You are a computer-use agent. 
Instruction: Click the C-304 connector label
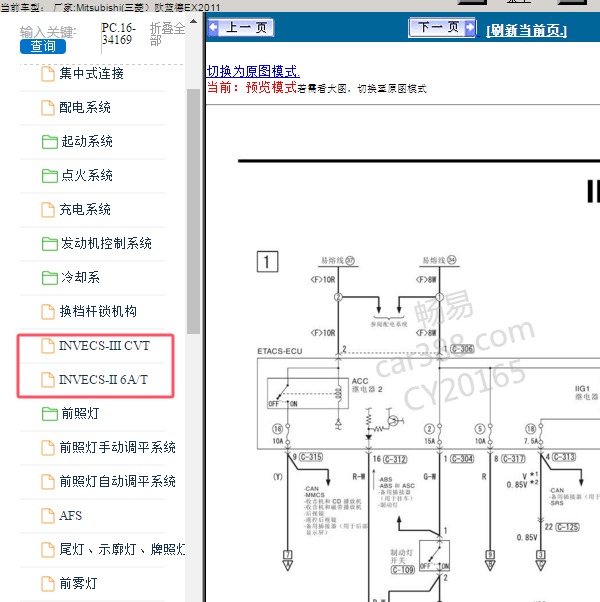pos(462,459)
